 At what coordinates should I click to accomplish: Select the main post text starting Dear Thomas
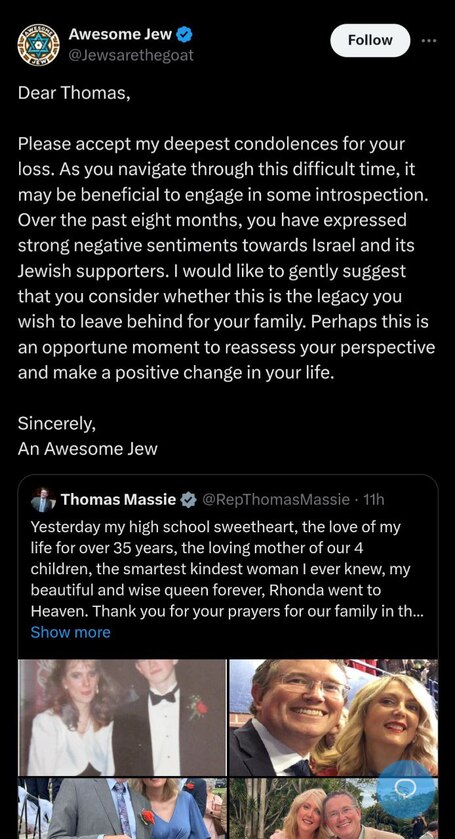pyautogui.click(x=226, y=233)
